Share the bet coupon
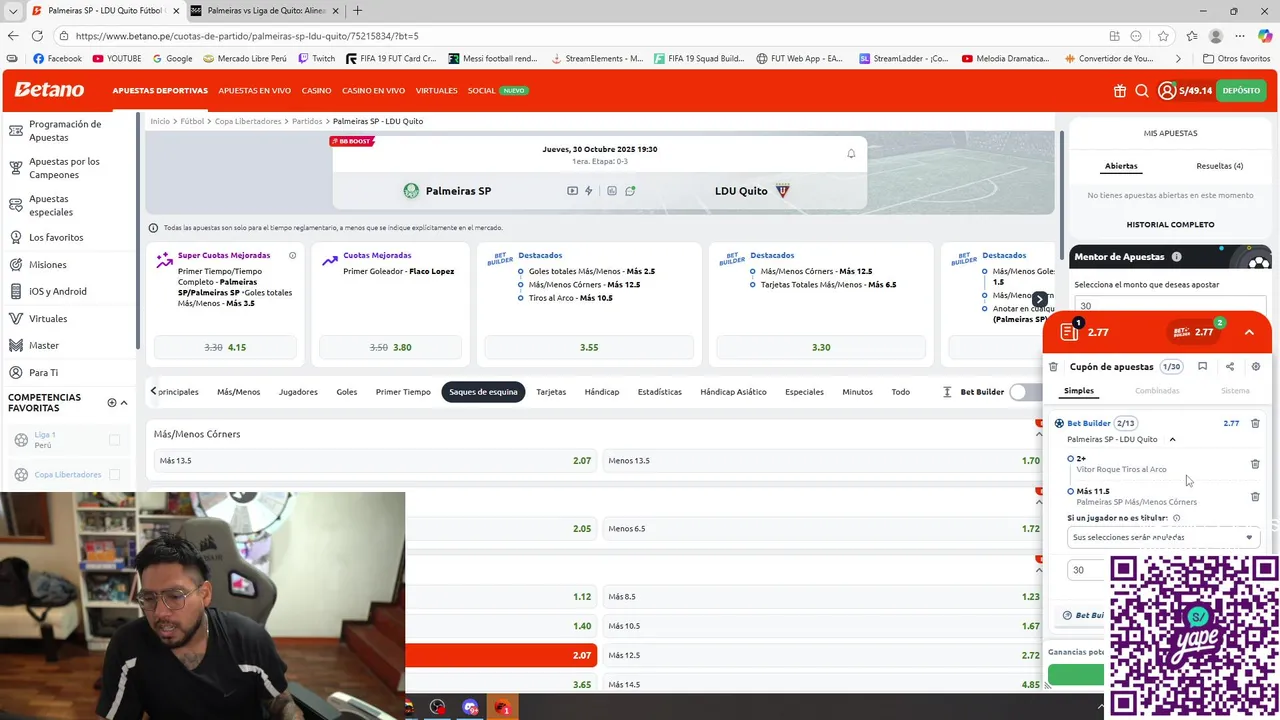 [1229, 367]
